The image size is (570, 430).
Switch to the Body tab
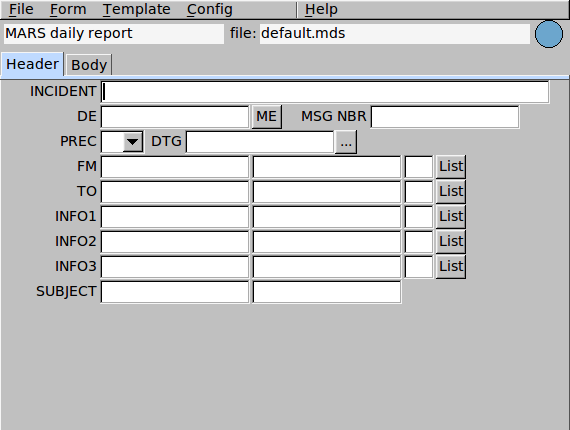89,65
